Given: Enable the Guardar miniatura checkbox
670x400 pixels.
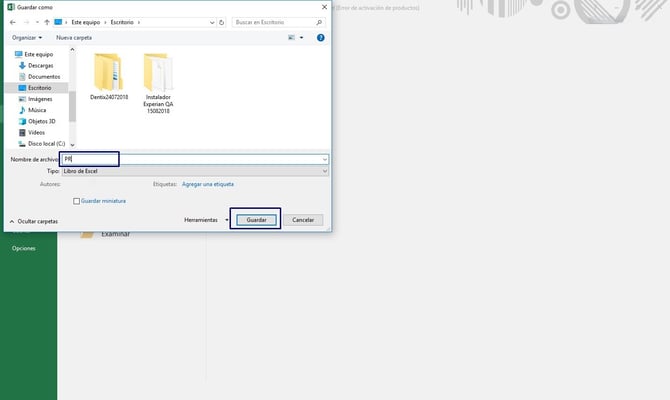Looking at the screenshot, I should (x=77, y=201).
